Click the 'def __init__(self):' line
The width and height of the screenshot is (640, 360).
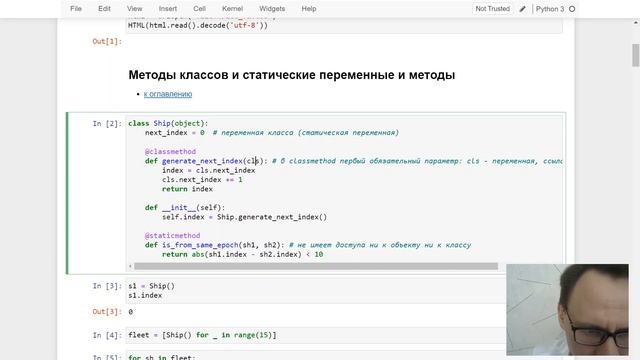tap(185, 207)
